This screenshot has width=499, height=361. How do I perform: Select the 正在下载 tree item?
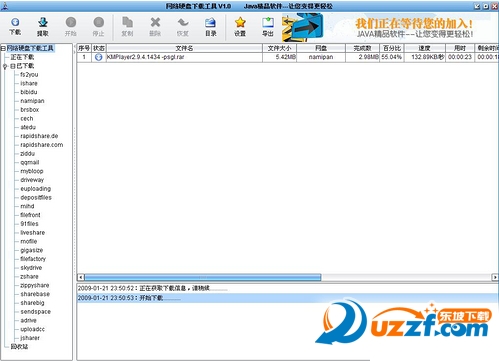tap(22, 57)
